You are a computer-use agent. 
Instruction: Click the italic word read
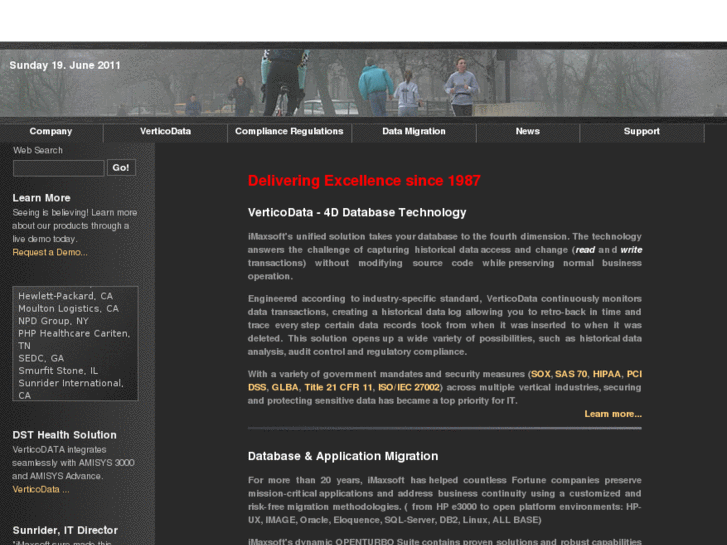tap(585, 250)
